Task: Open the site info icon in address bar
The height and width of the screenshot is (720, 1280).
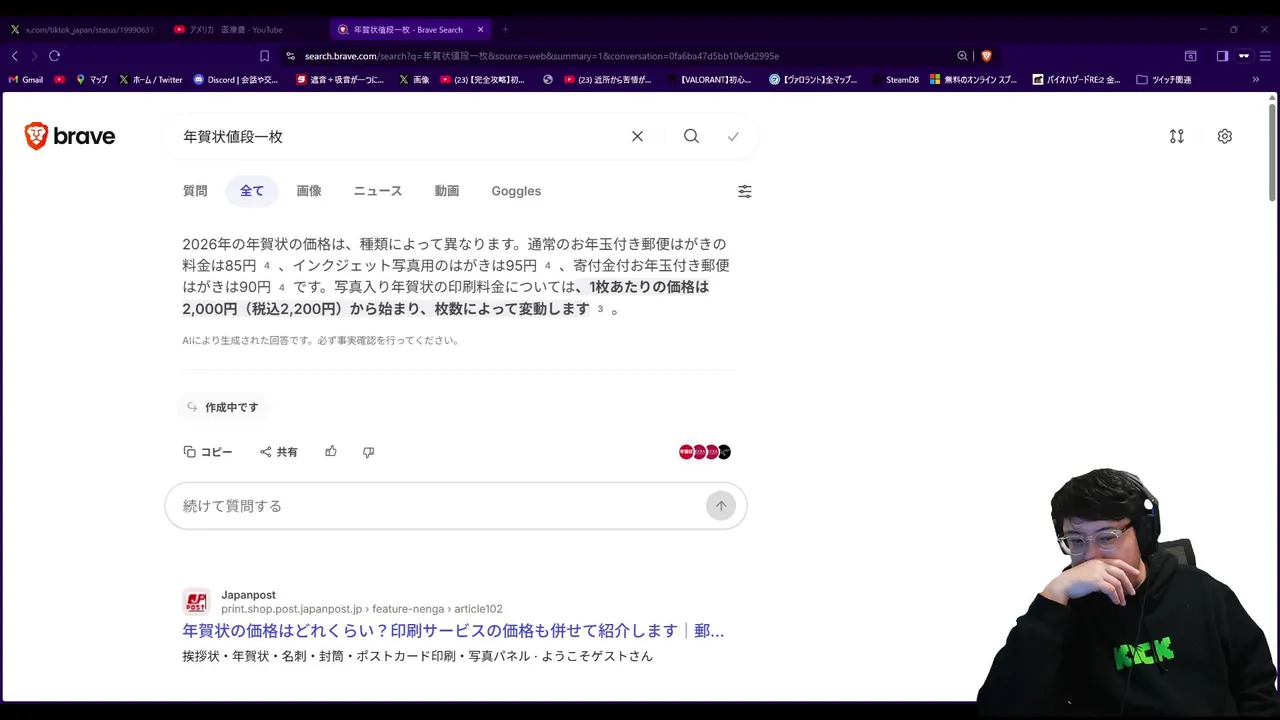Action: click(x=290, y=56)
